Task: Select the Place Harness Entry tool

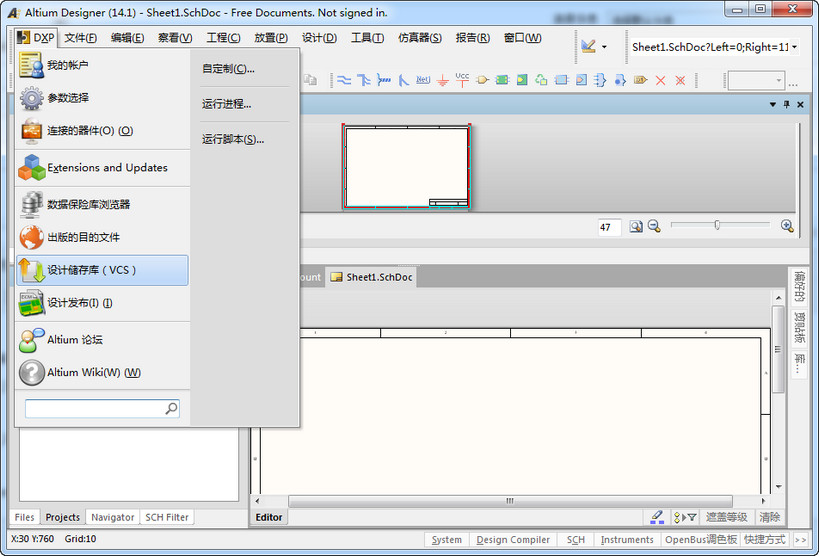Action: click(620, 80)
